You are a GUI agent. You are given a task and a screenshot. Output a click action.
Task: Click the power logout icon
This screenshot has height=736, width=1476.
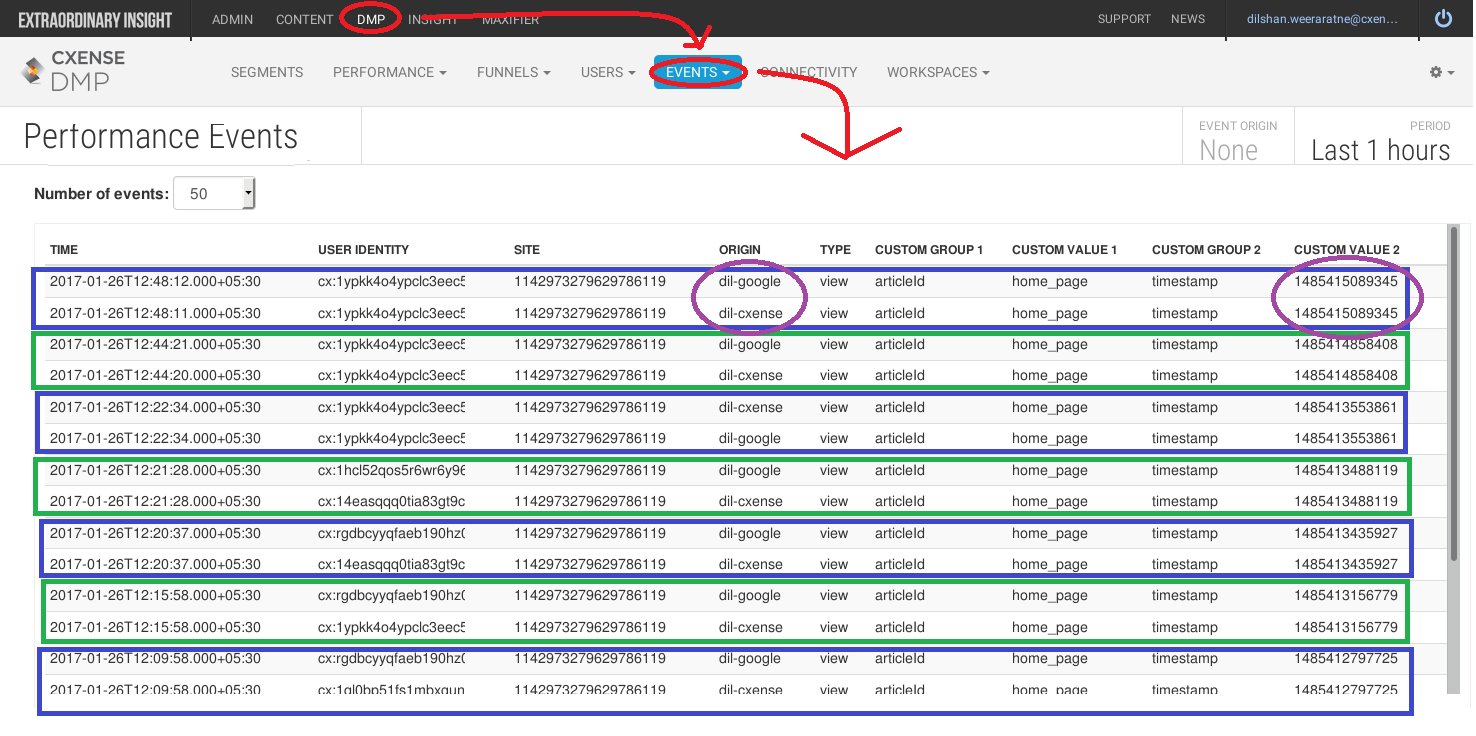click(x=1442, y=19)
